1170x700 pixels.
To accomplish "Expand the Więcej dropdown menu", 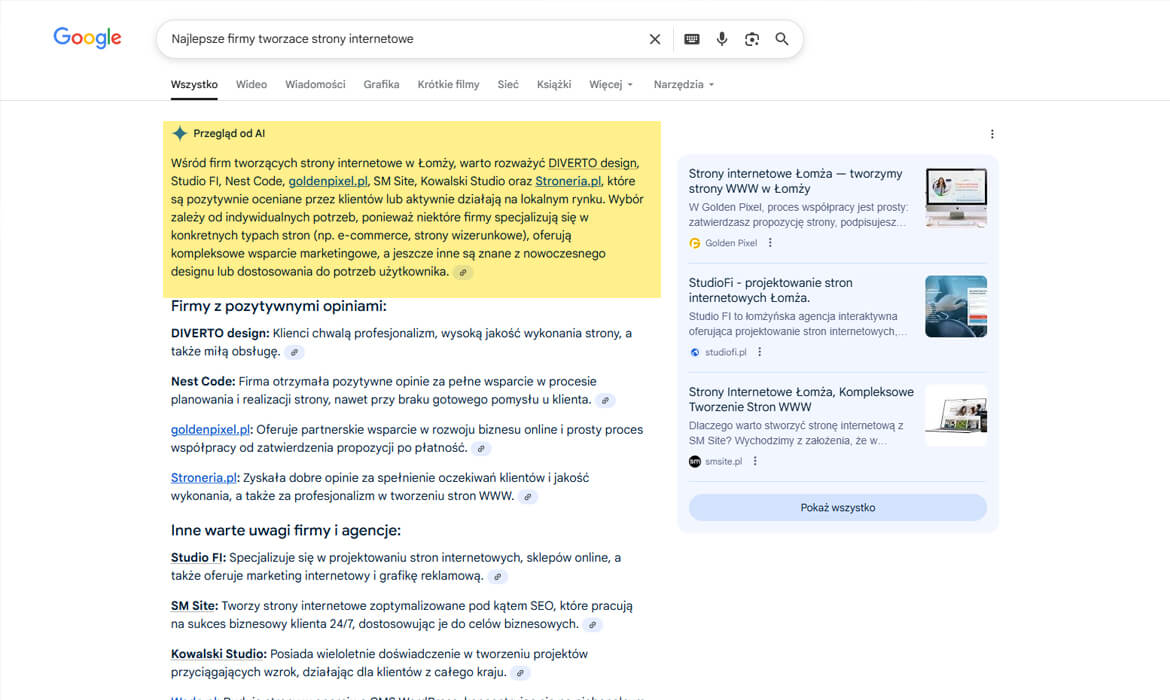I will coord(611,85).
